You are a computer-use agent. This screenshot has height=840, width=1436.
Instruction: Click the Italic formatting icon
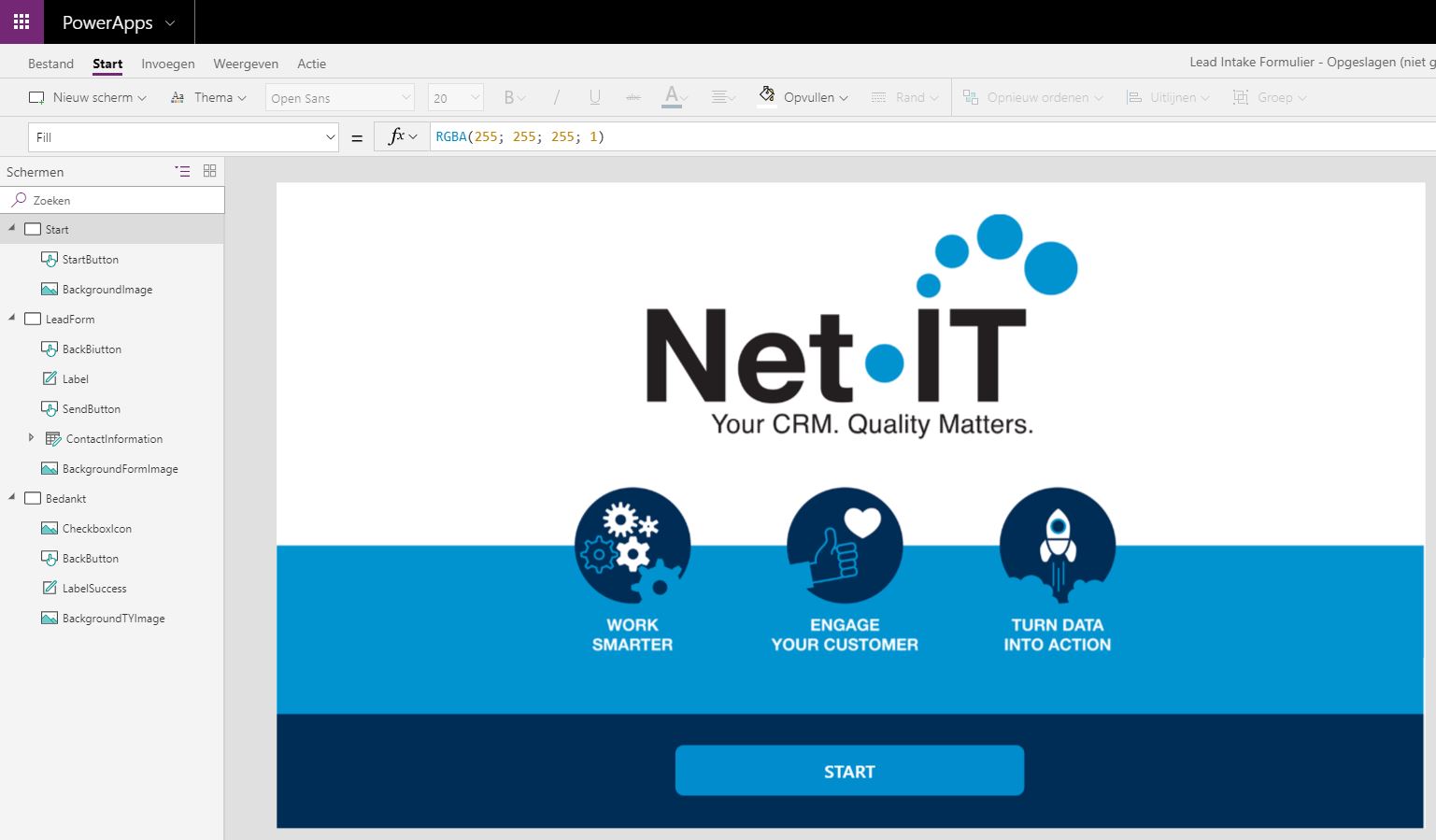coord(557,97)
